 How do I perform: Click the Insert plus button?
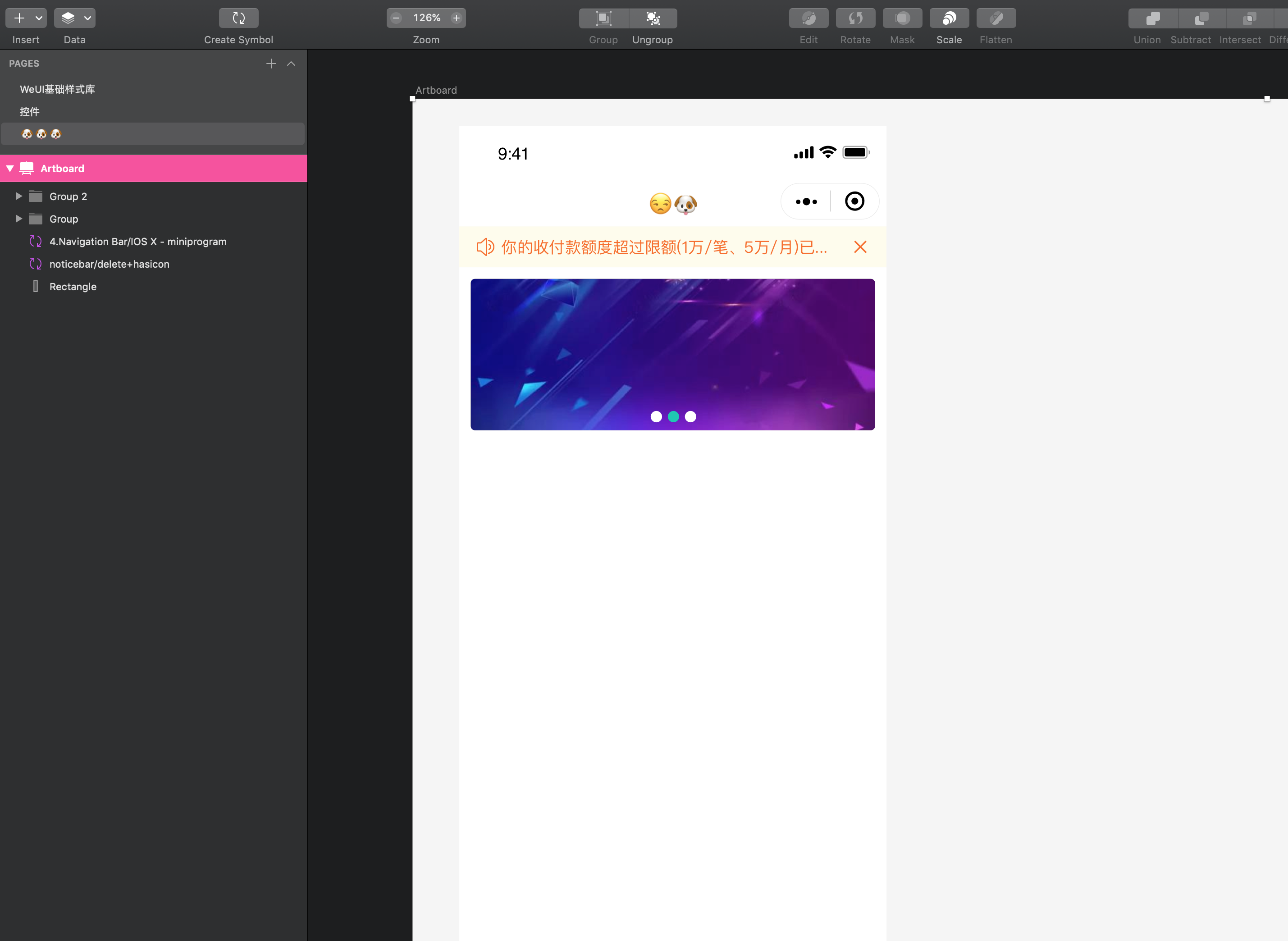click(19, 18)
